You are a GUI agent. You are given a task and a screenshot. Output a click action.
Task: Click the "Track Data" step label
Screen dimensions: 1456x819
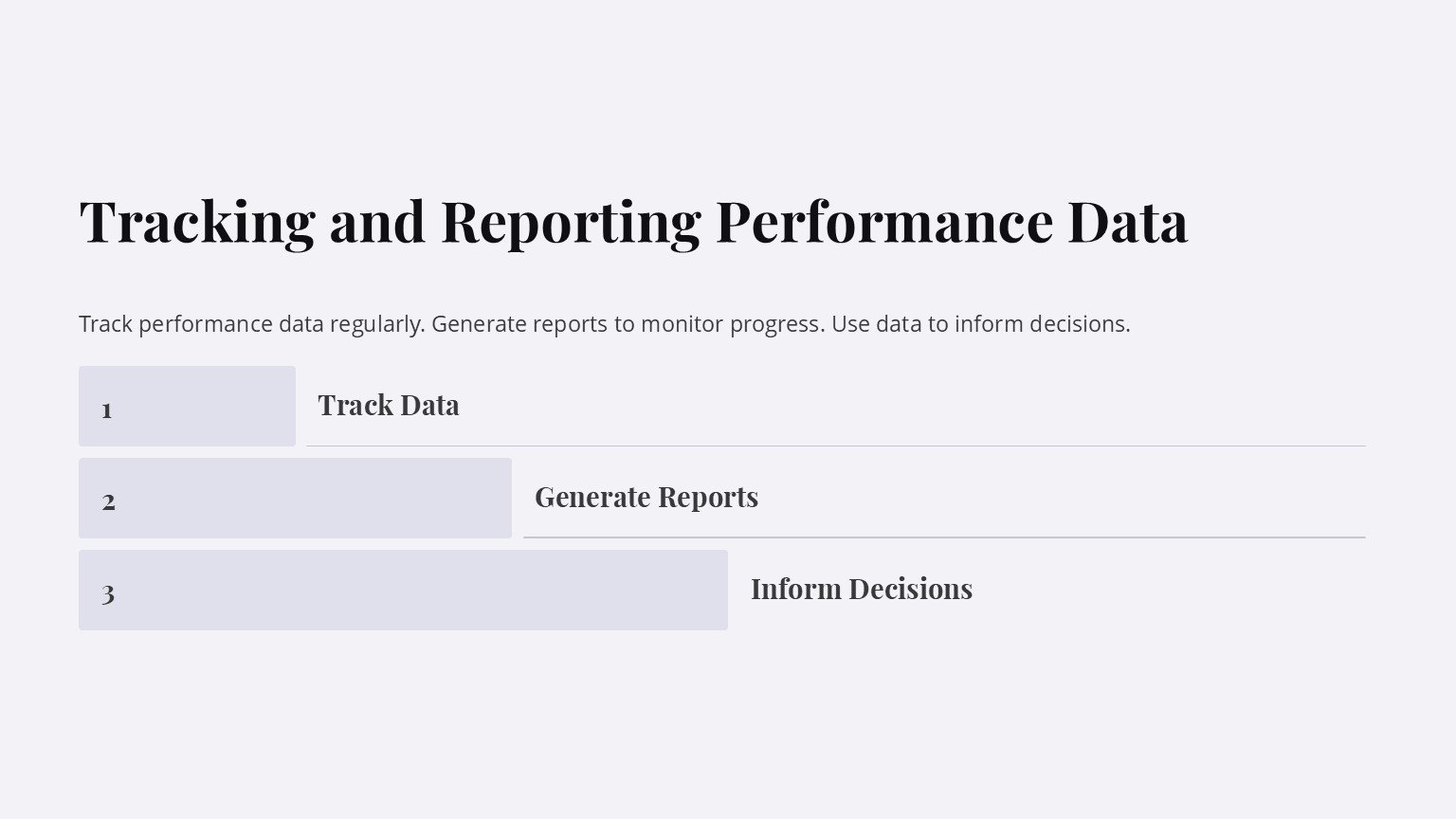389,406
